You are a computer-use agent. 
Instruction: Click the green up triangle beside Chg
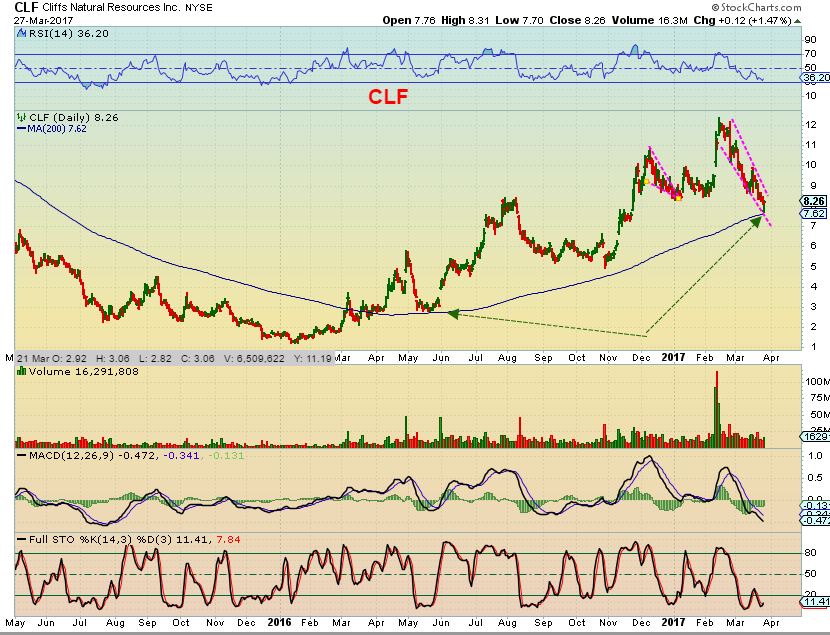797,21
